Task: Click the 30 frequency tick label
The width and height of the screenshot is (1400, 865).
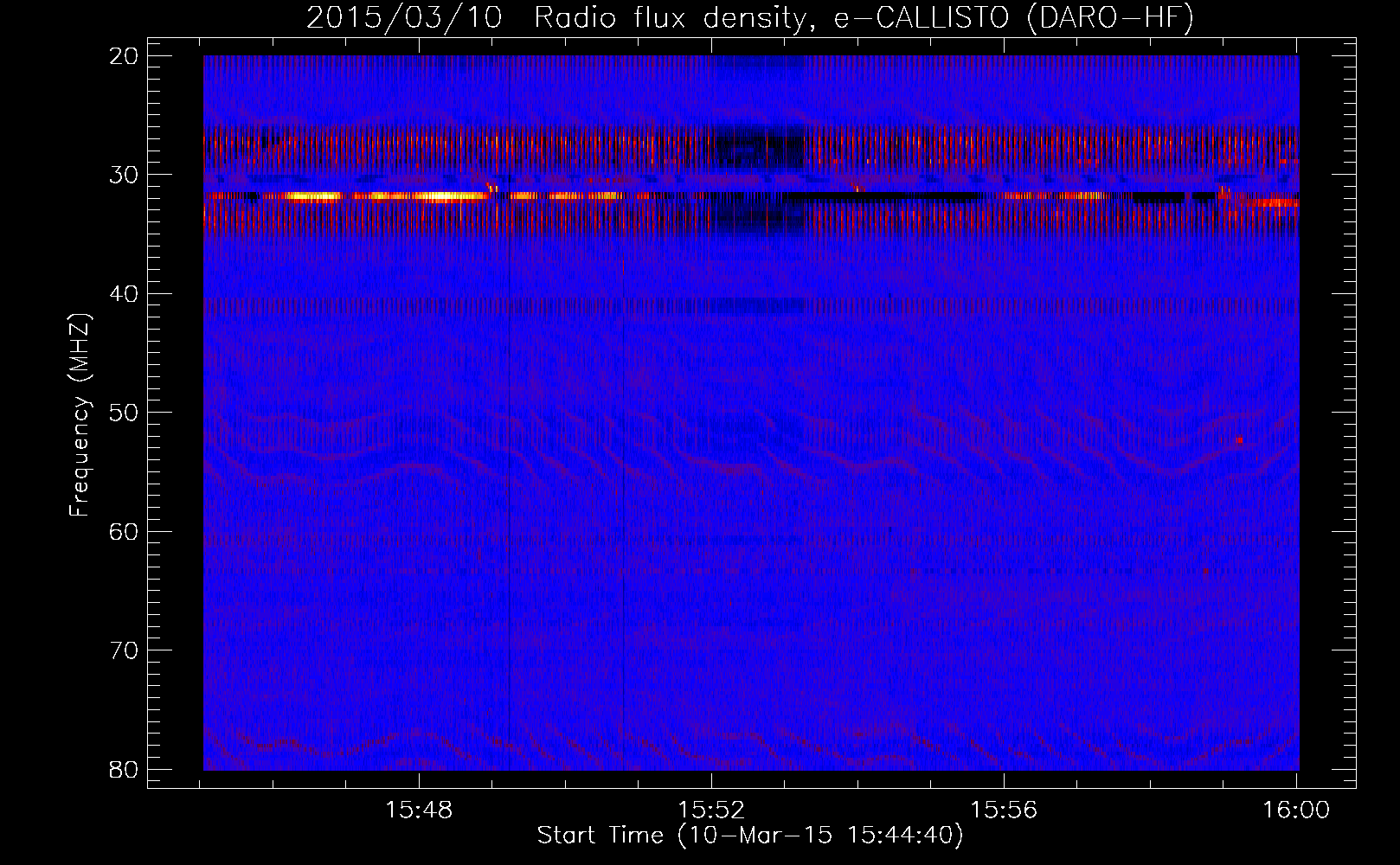Action: [x=125, y=175]
